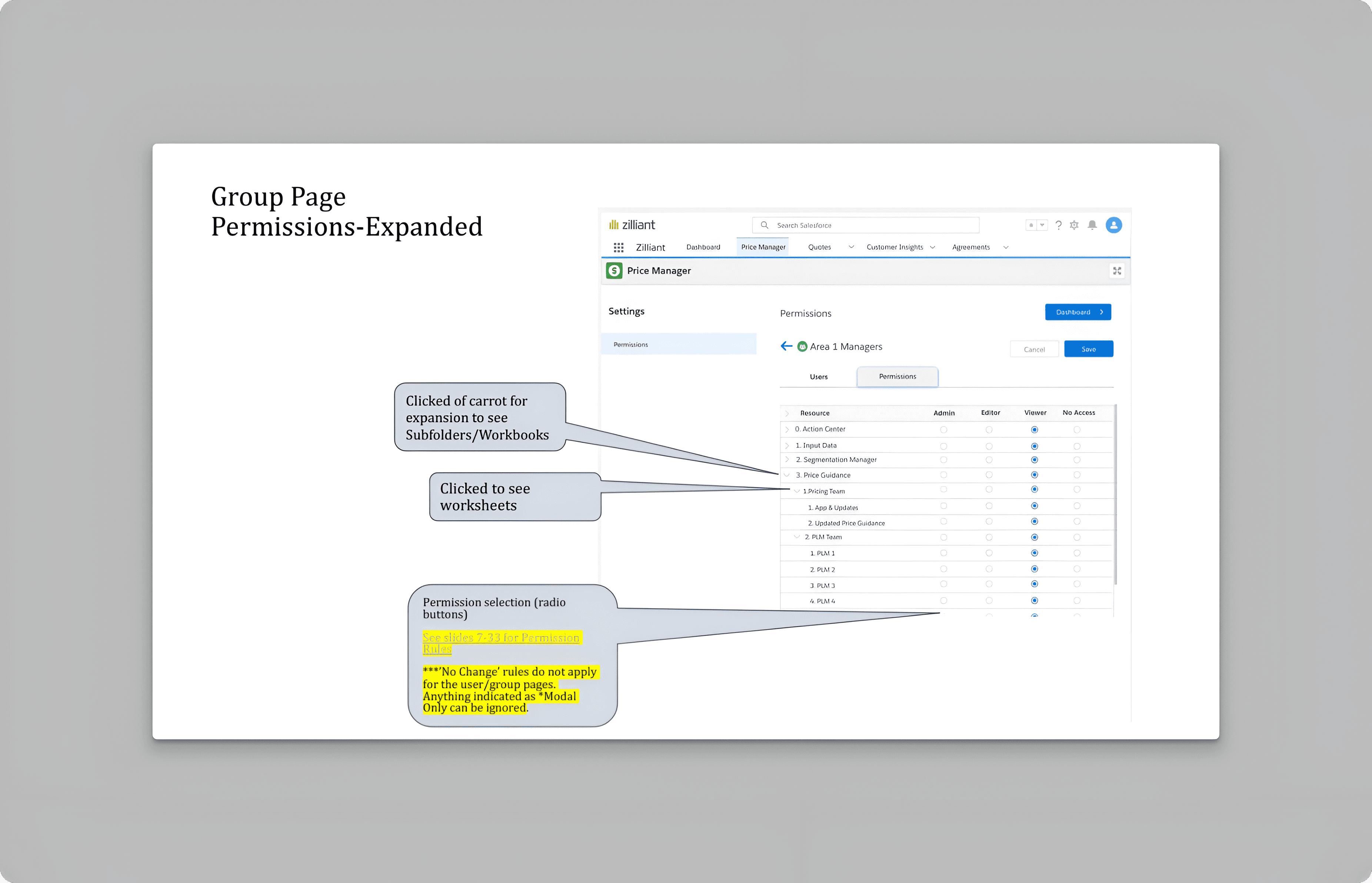This screenshot has height=883, width=1372.
Task: Click the permissions table vertical scrollbar
Action: (1115, 493)
